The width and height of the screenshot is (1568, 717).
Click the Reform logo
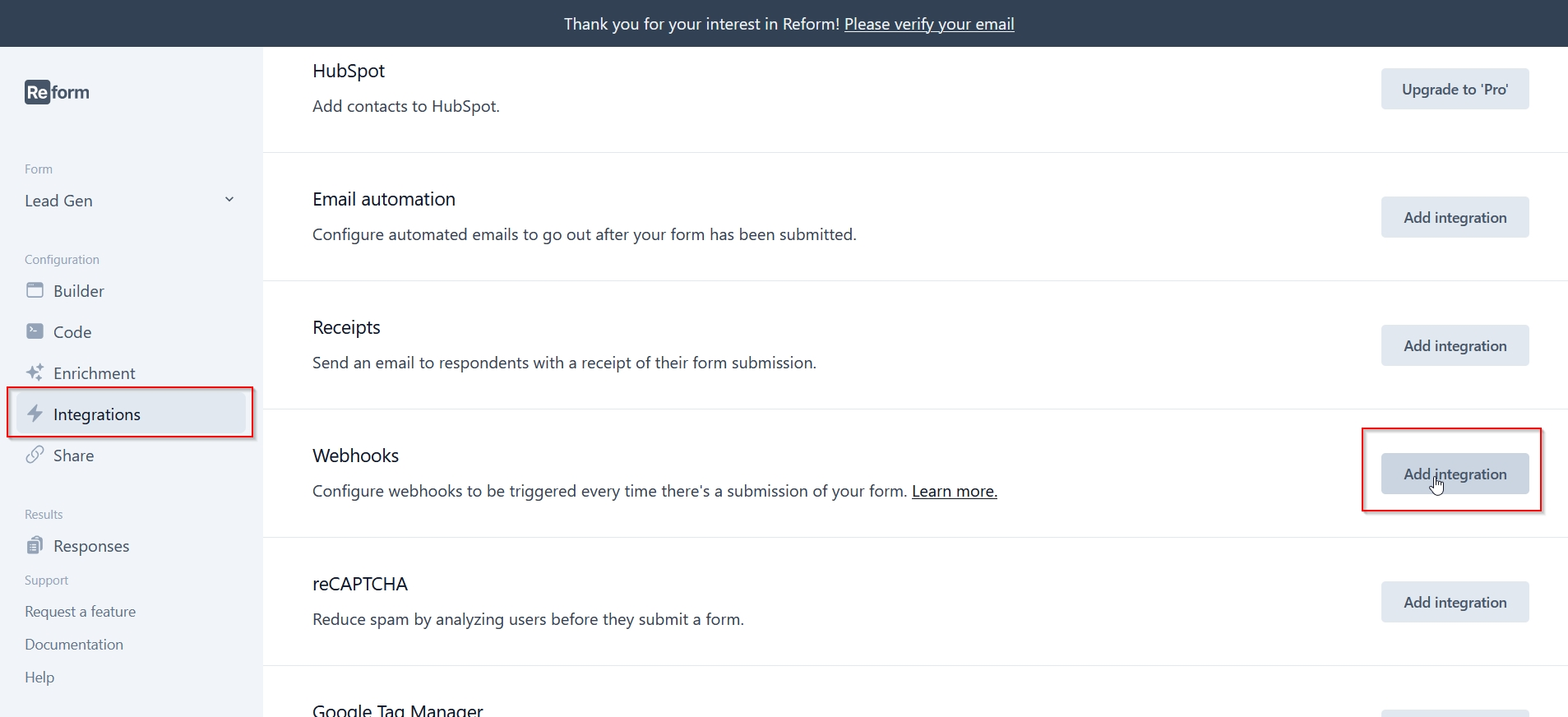pyautogui.click(x=57, y=92)
